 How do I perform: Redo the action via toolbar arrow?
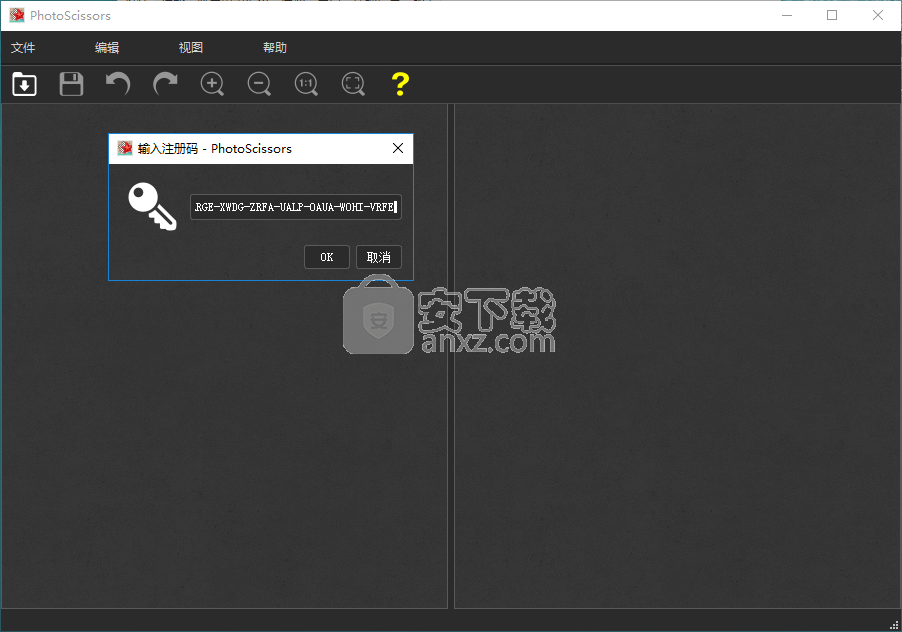(x=165, y=84)
